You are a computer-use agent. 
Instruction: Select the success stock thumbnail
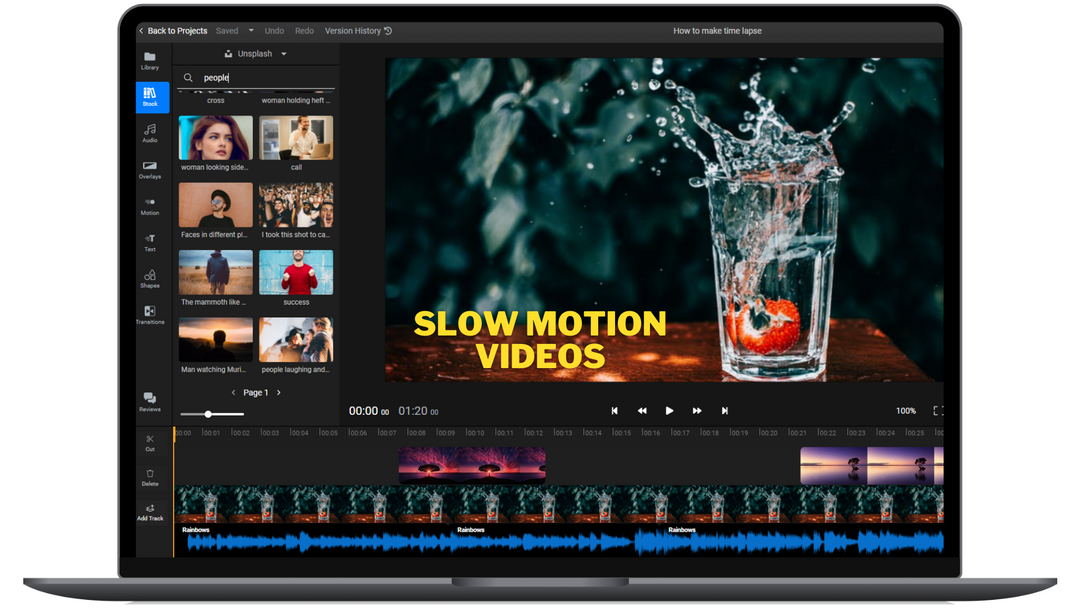click(296, 271)
